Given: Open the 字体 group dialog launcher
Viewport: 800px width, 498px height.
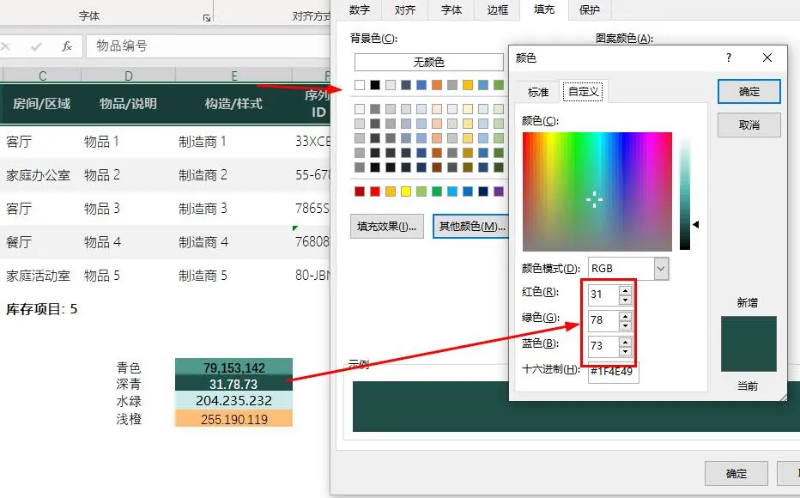Looking at the screenshot, I should click(207, 17).
